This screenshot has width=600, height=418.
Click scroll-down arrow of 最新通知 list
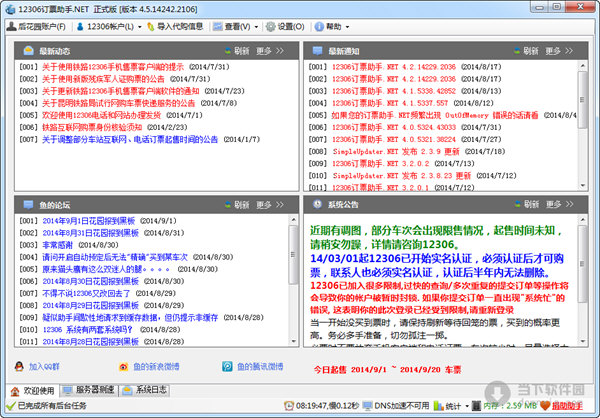[x=583, y=186]
